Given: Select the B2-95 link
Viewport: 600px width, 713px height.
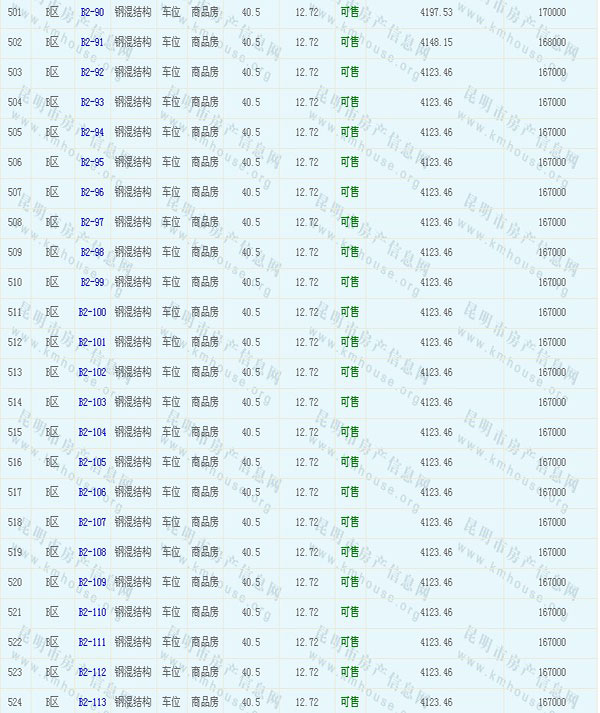Looking at the screenshot, I should (92, 162).
